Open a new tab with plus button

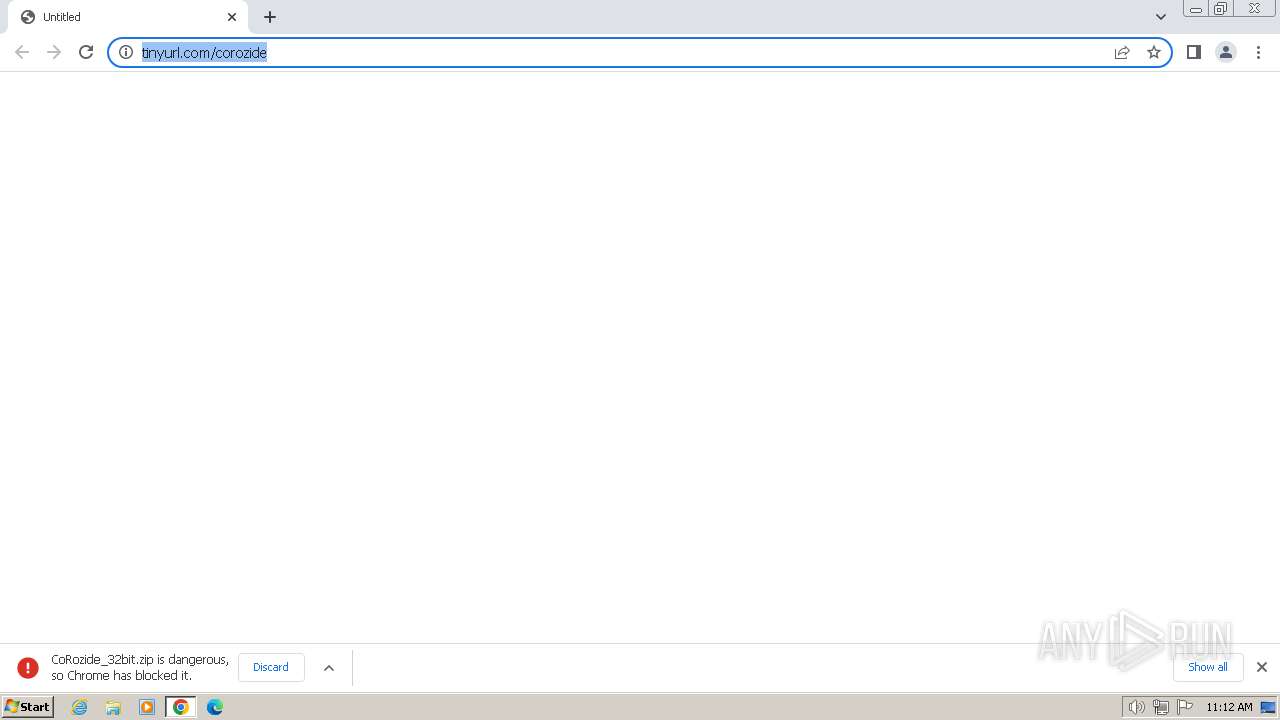[x=270, y=17]
